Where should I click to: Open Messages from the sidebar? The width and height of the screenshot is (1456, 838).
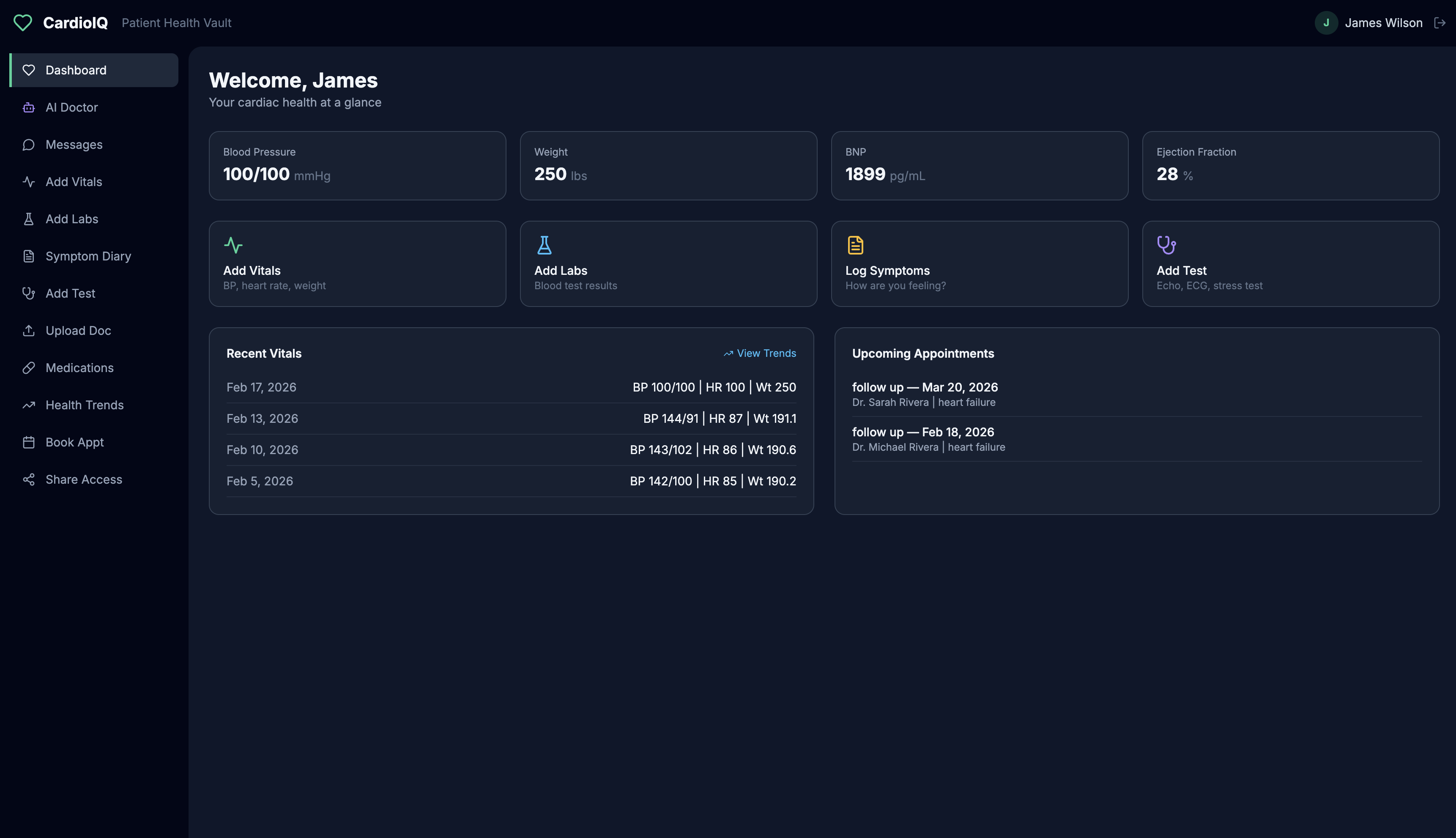(74, 145)
